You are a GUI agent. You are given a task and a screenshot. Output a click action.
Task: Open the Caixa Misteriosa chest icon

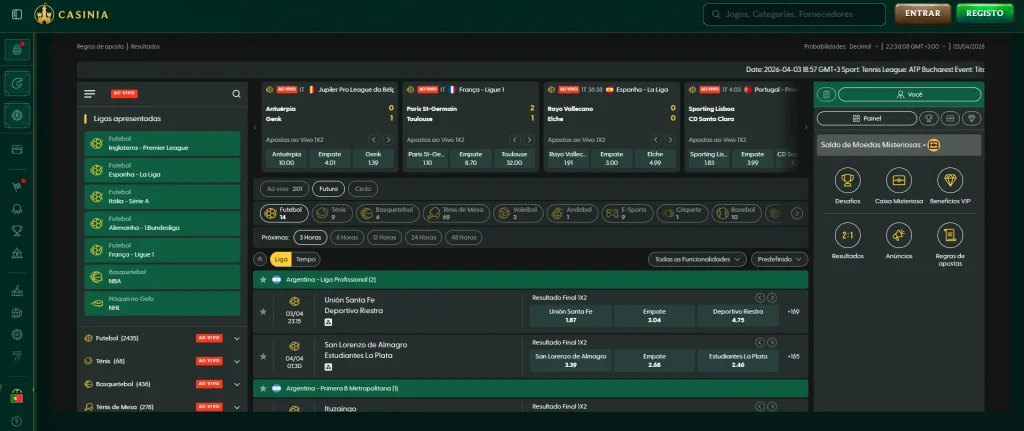tap(899, 180)
